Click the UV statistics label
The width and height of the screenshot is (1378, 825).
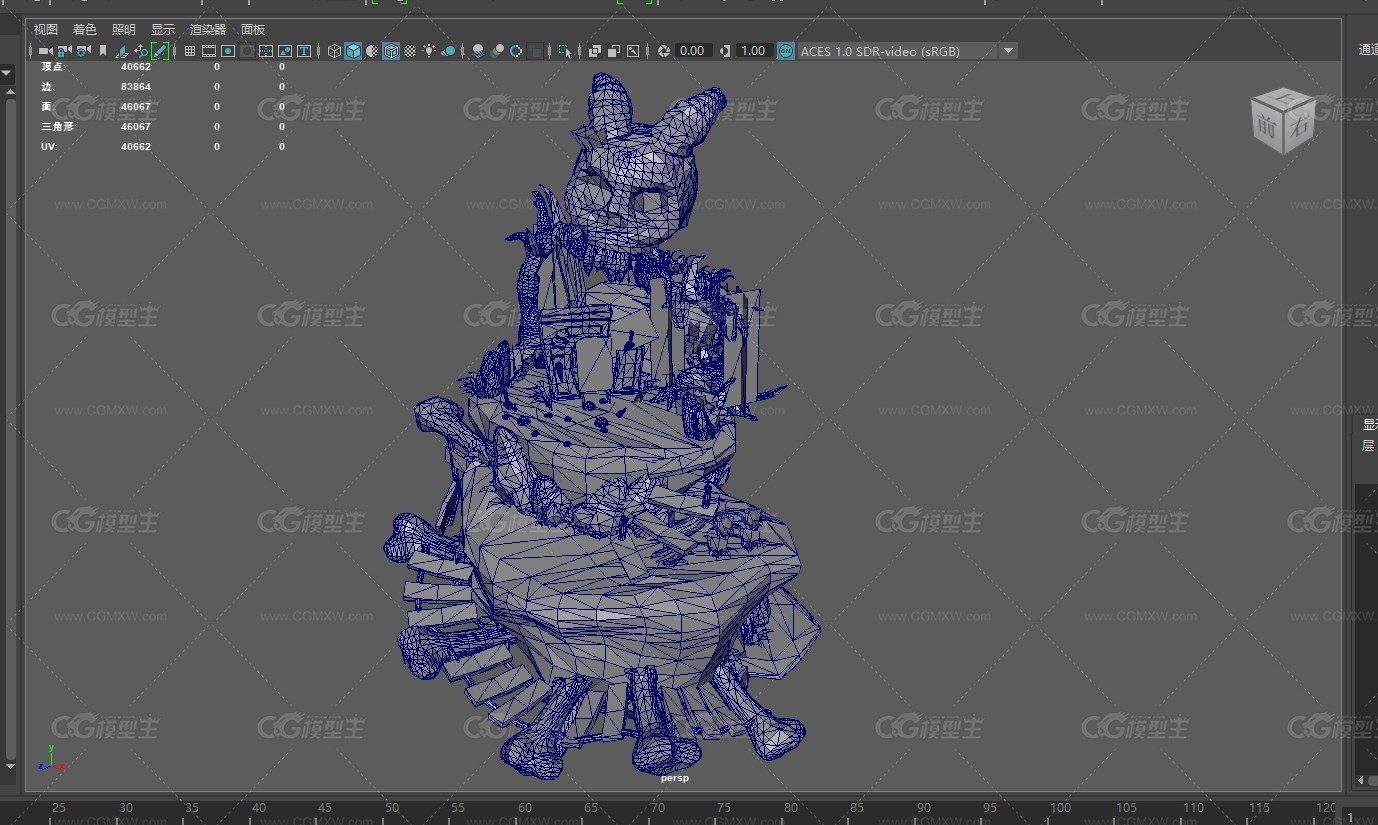pos(48,147)
